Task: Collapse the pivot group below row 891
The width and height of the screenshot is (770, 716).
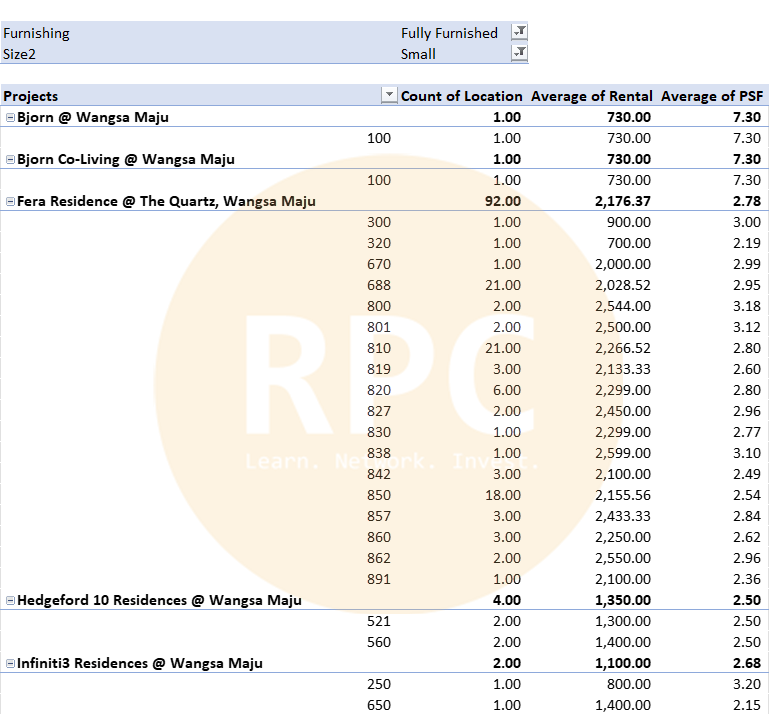Action: click(10, 600)
